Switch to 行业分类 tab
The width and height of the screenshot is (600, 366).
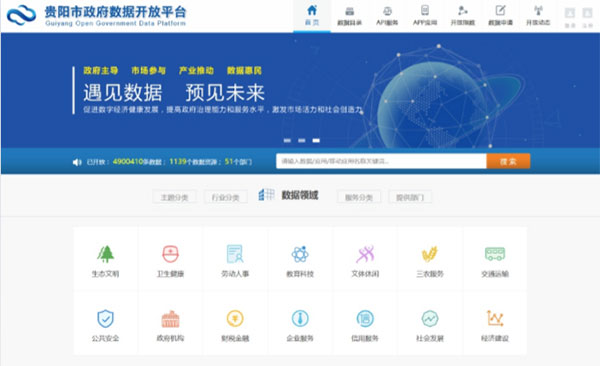click(225, 197)
